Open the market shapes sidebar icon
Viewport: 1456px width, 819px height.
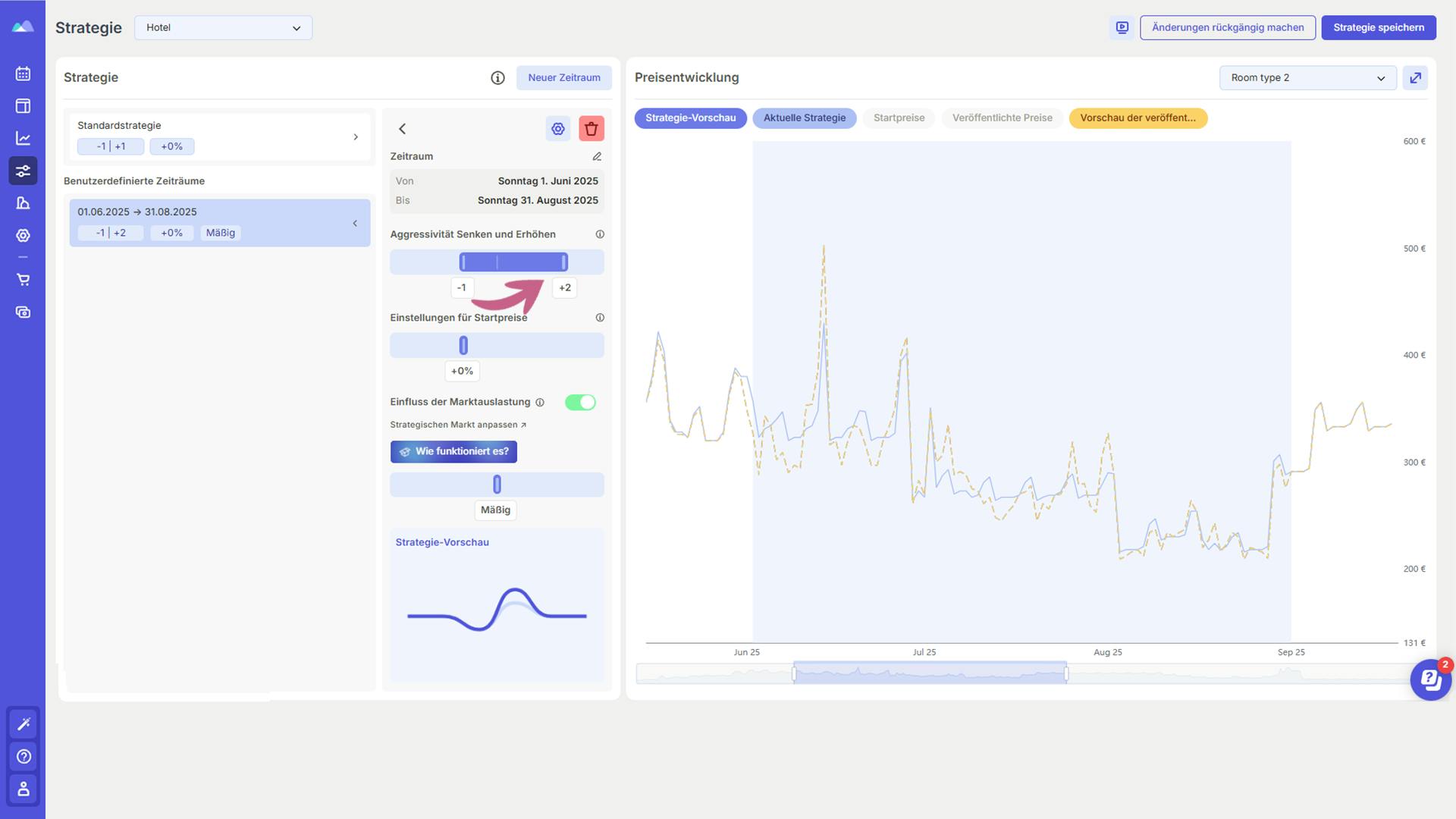23,203
